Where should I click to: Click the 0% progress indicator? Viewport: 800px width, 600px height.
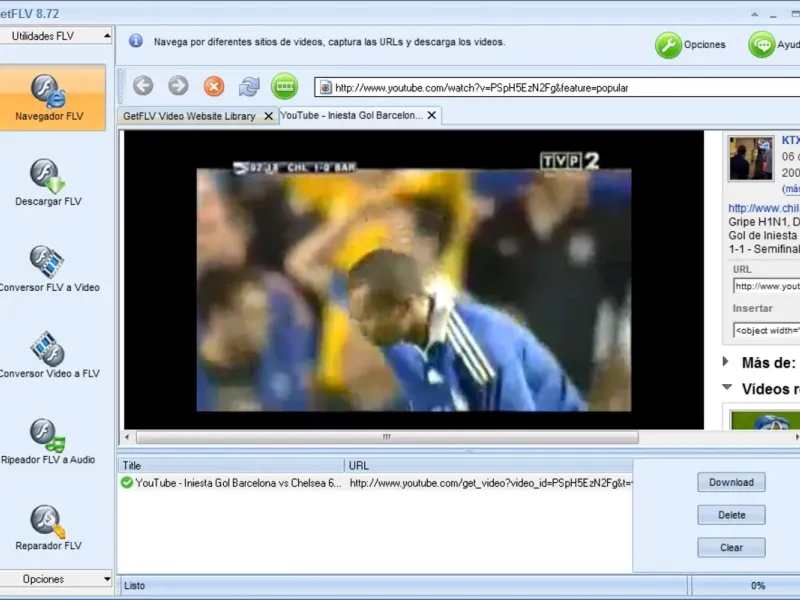(x=758, y=586)
